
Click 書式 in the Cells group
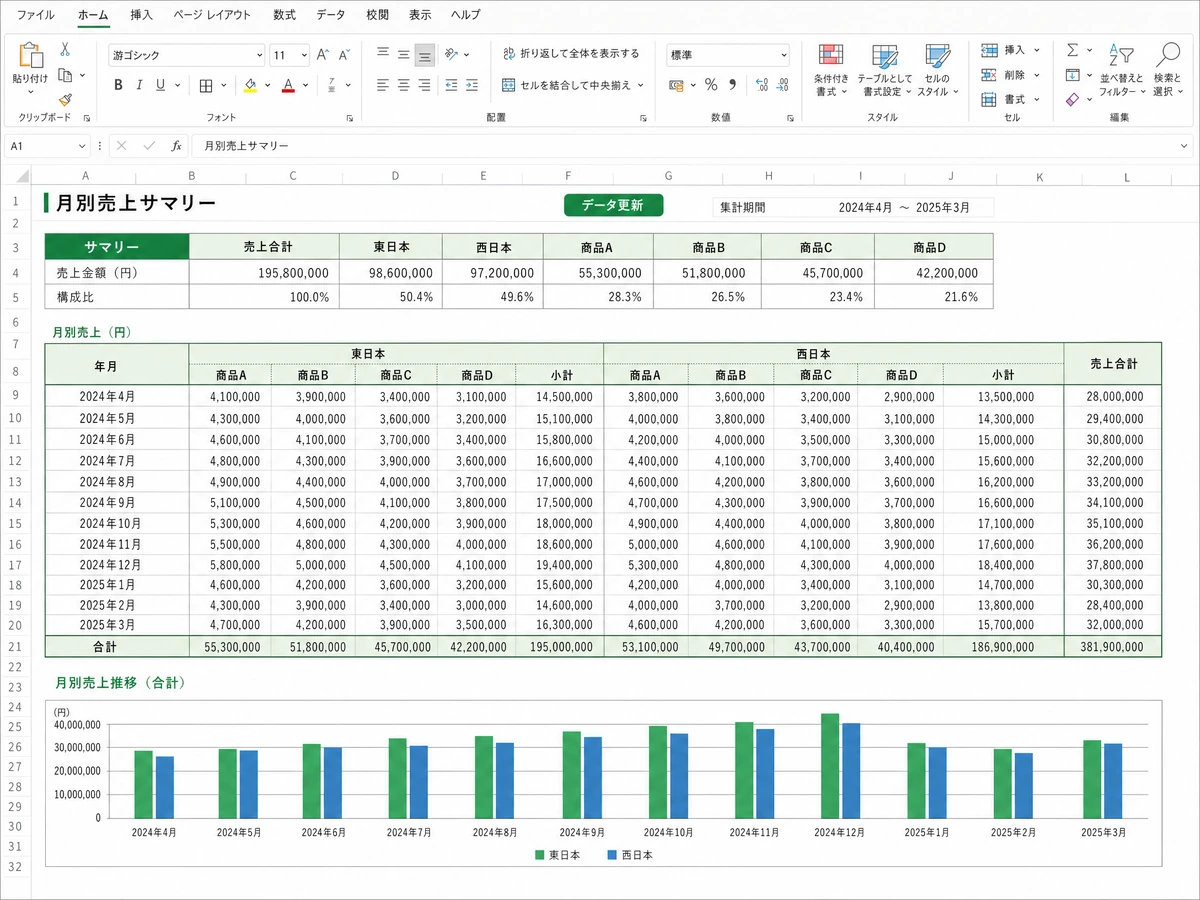[x=1010, y=99]
